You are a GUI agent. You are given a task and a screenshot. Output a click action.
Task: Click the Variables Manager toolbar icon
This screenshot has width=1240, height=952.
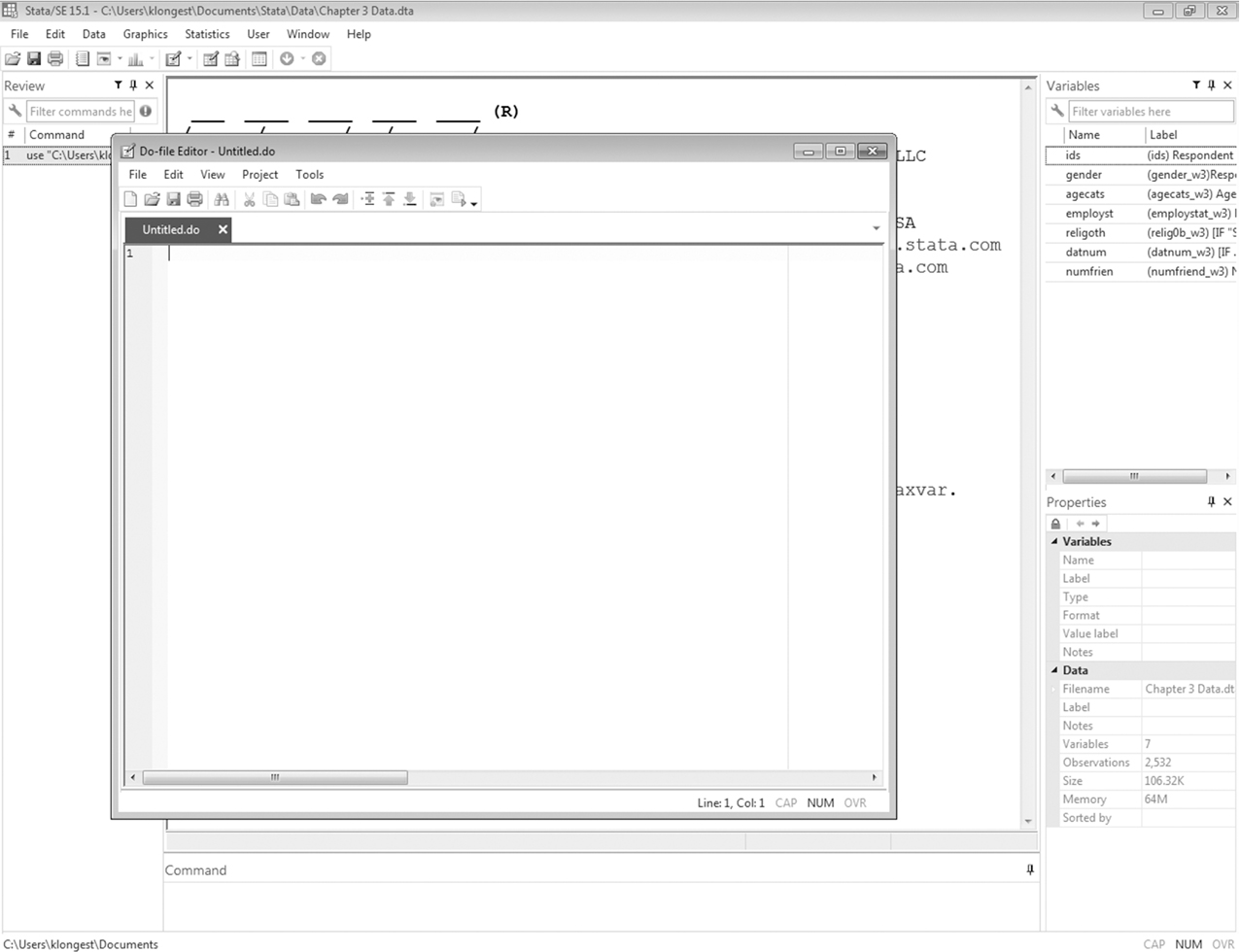point(259,59)
